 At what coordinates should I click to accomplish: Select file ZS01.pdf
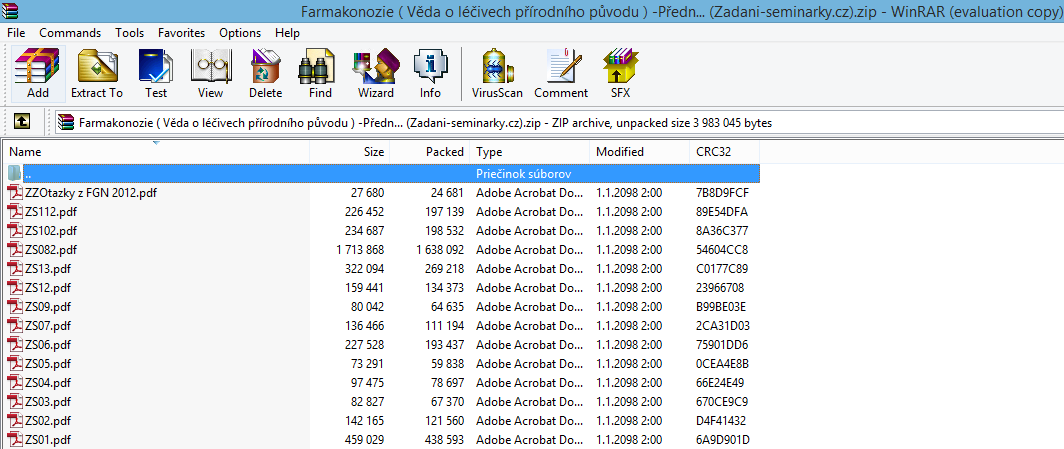48,440
